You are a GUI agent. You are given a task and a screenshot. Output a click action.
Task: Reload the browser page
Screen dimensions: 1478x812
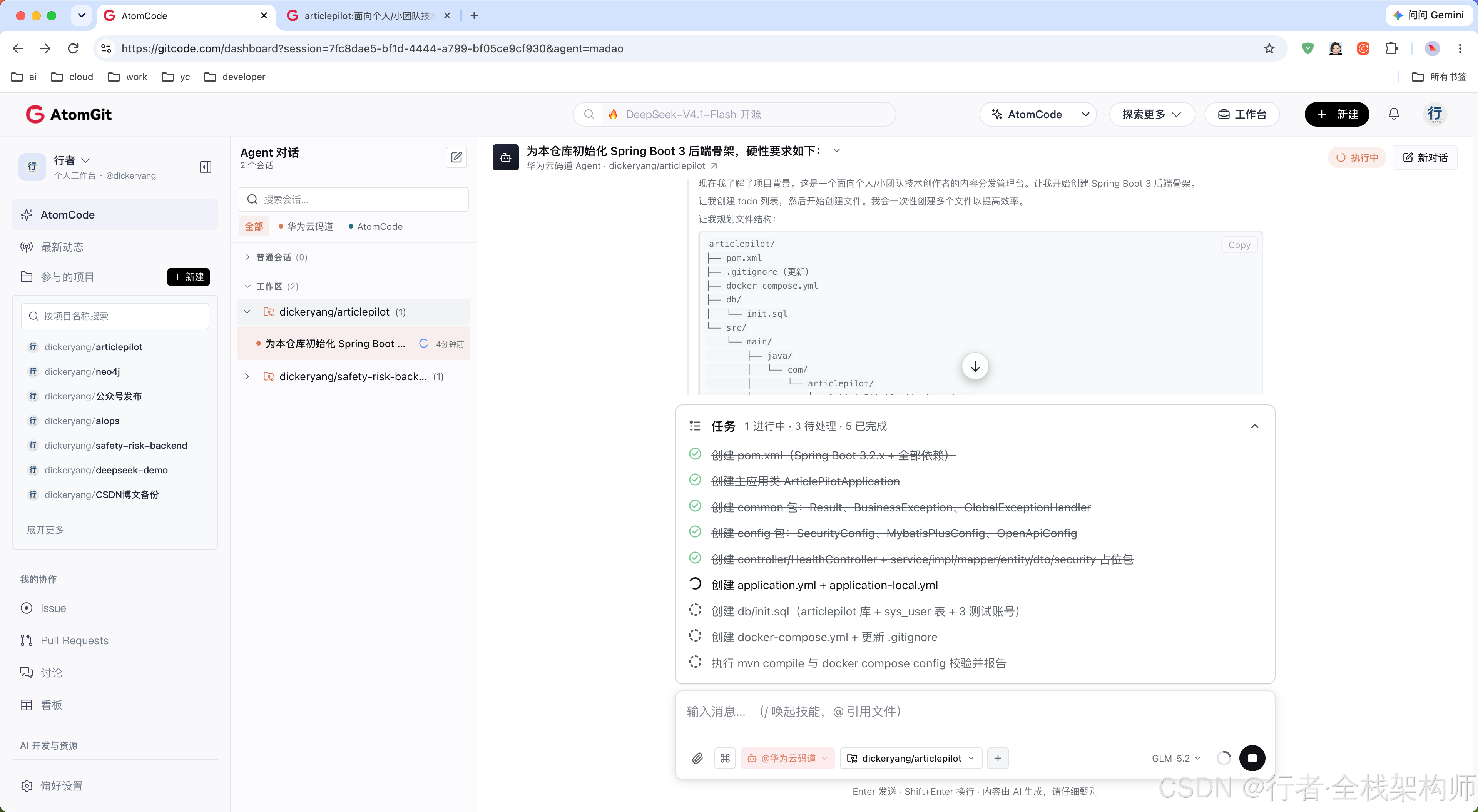tap(73, 49)
